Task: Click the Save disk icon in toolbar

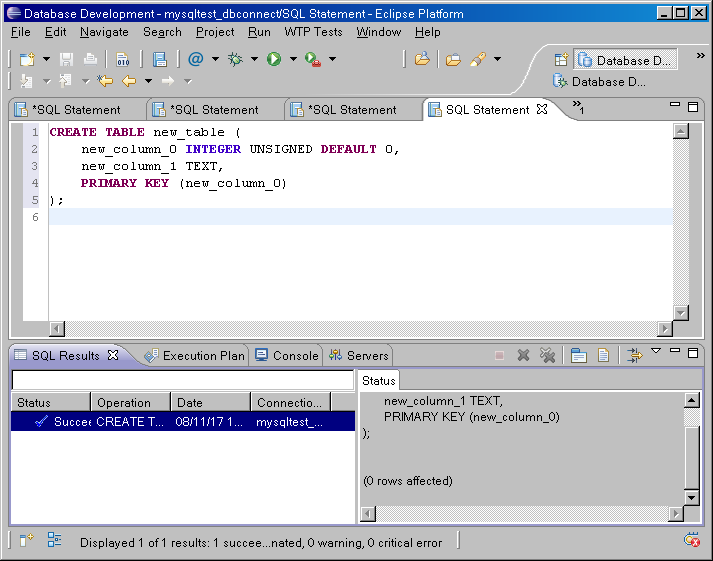Action: pos(67,59)
